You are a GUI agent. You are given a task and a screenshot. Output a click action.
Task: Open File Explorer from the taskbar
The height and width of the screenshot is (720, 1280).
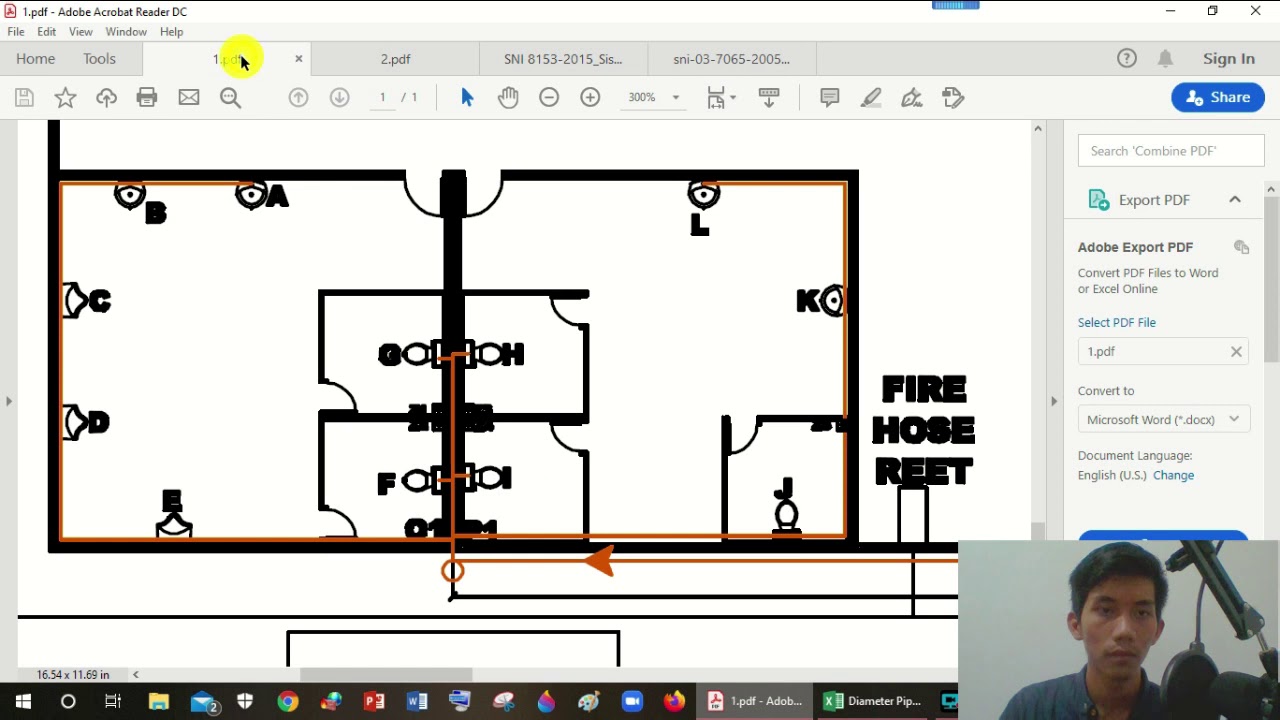tap(159, 702)
